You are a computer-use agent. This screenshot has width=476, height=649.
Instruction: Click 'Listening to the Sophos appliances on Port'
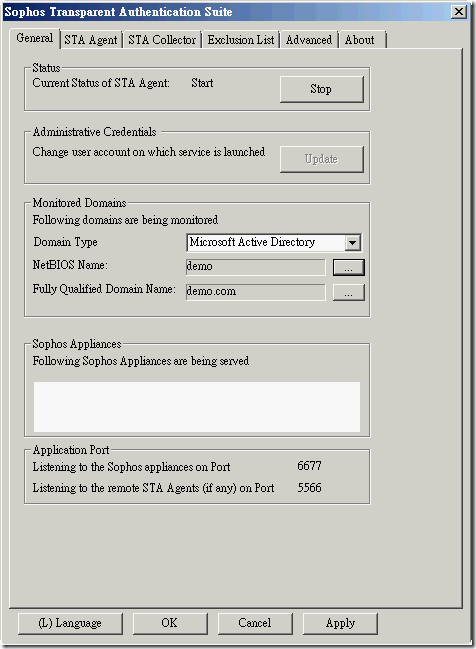(131, 467)
